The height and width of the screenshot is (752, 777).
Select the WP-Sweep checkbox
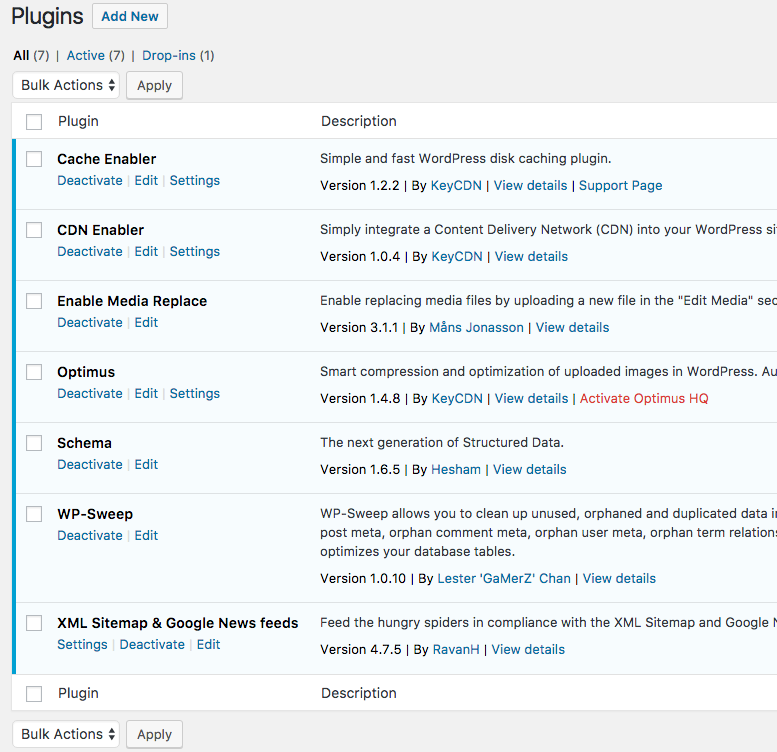pos(34,514)
